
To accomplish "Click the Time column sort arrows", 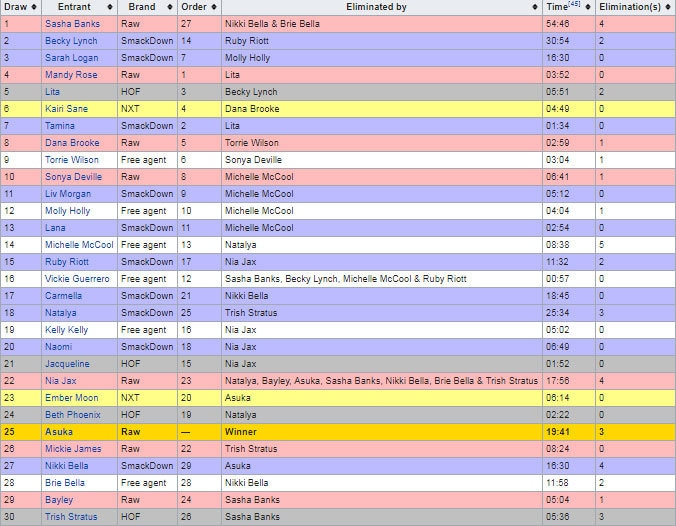I will tap(587, 7).
